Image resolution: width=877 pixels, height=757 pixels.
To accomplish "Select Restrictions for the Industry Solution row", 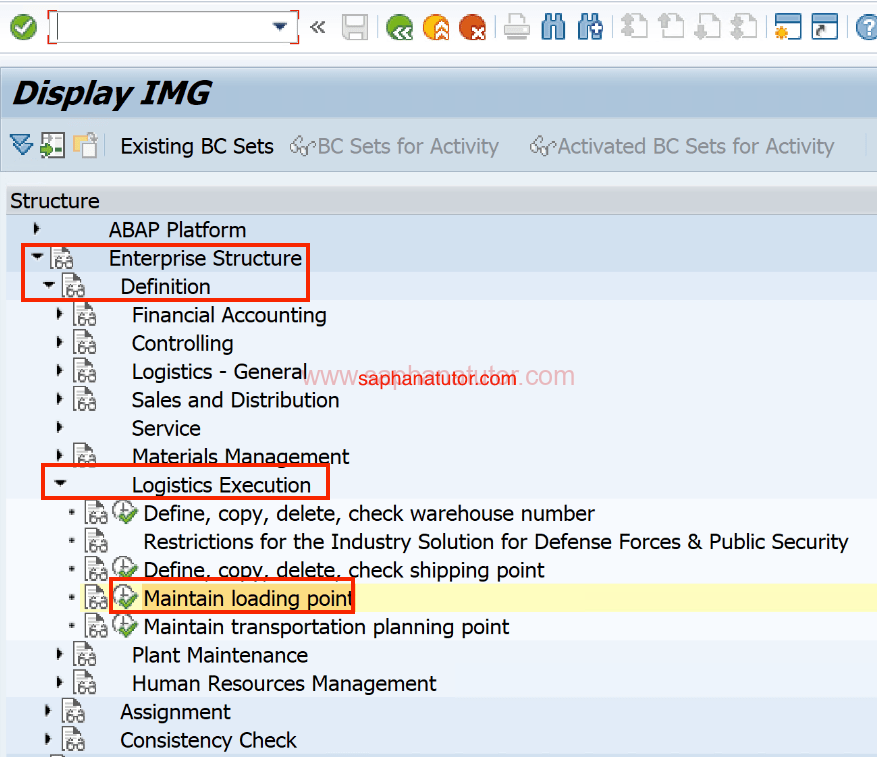I will (x=496, y=542).
